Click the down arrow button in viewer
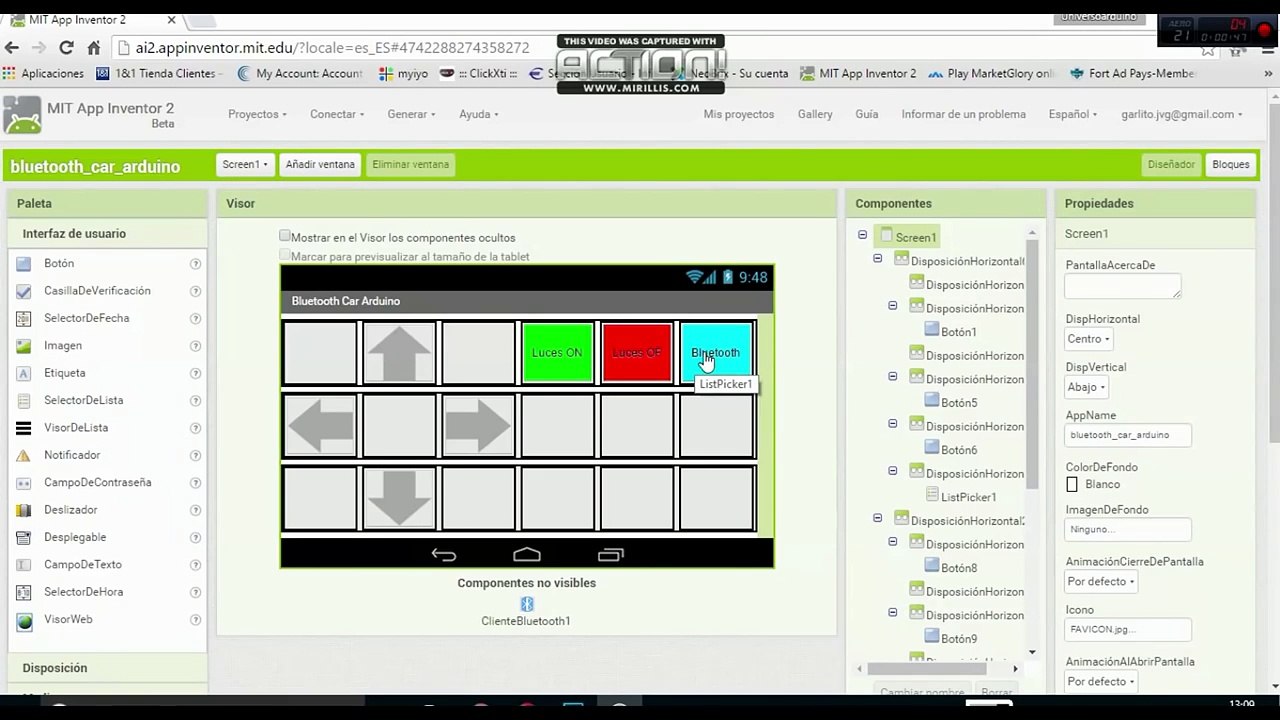The width and height of the screenshot is (1280, 720). pos(399,498)
